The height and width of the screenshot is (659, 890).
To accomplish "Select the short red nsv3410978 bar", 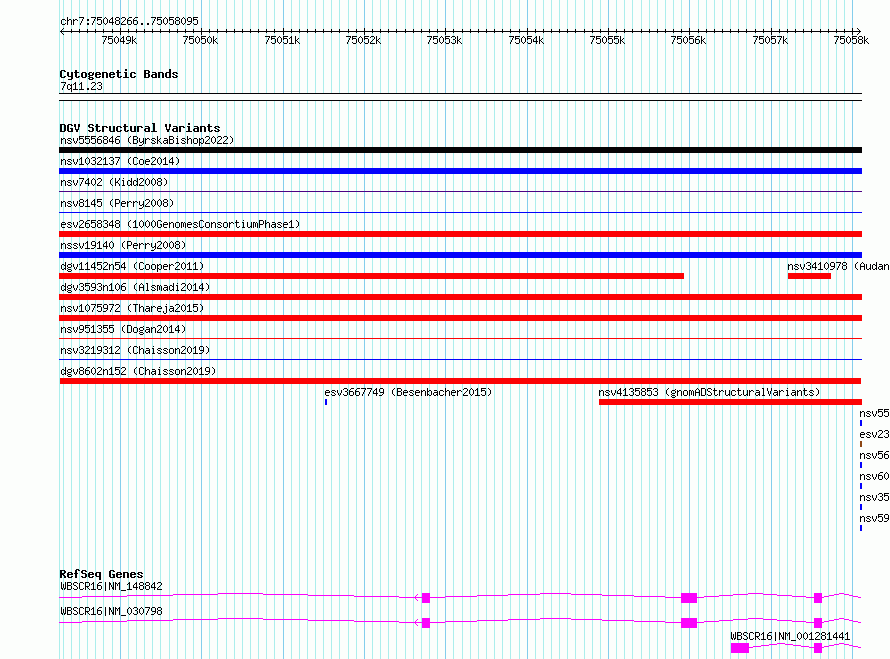I will pyautogui.click(x=809, y=276).
